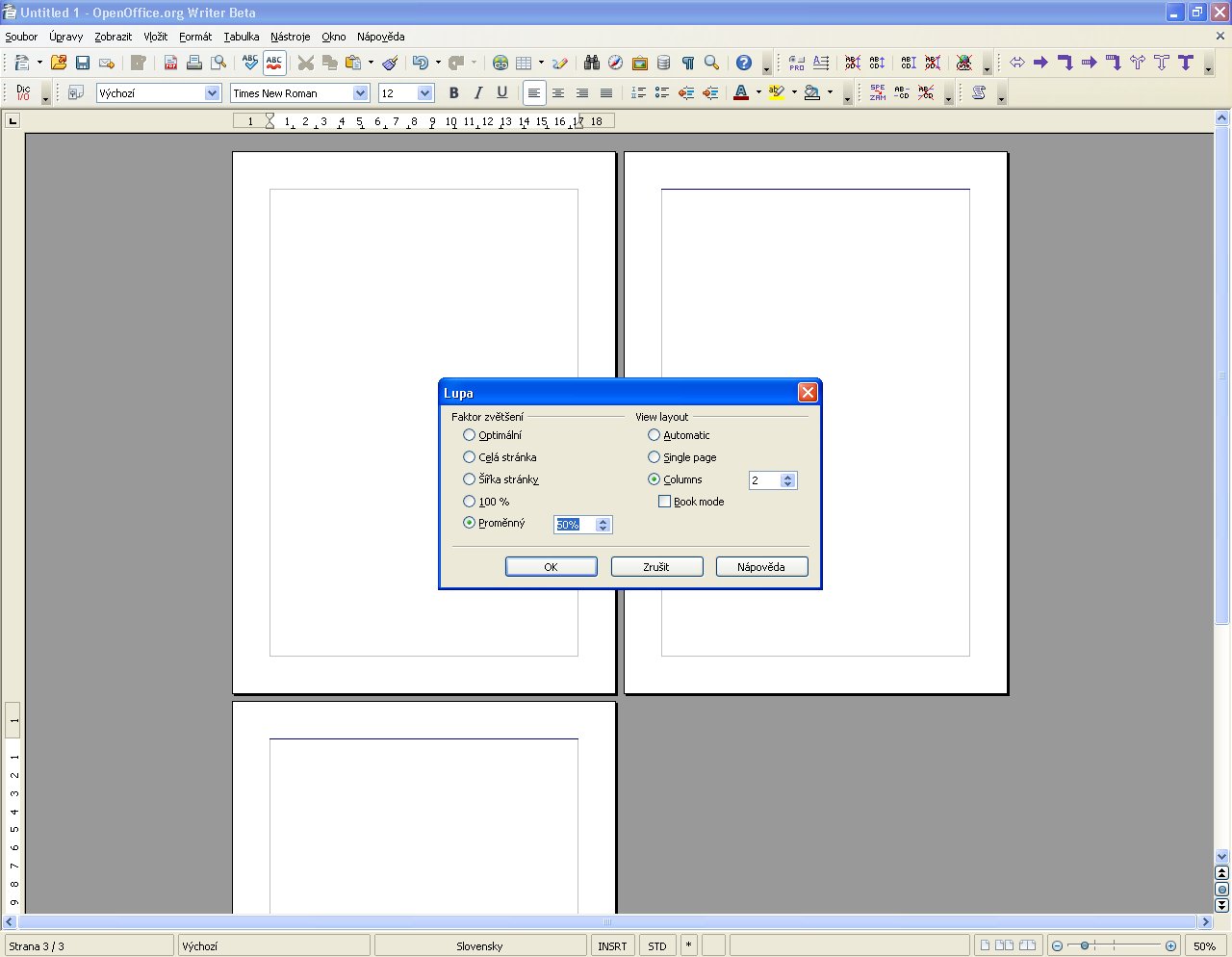Toggle numbered list icon
Image resolution: width=1232 pixels, height=957 pixels.
coord(638,92)
